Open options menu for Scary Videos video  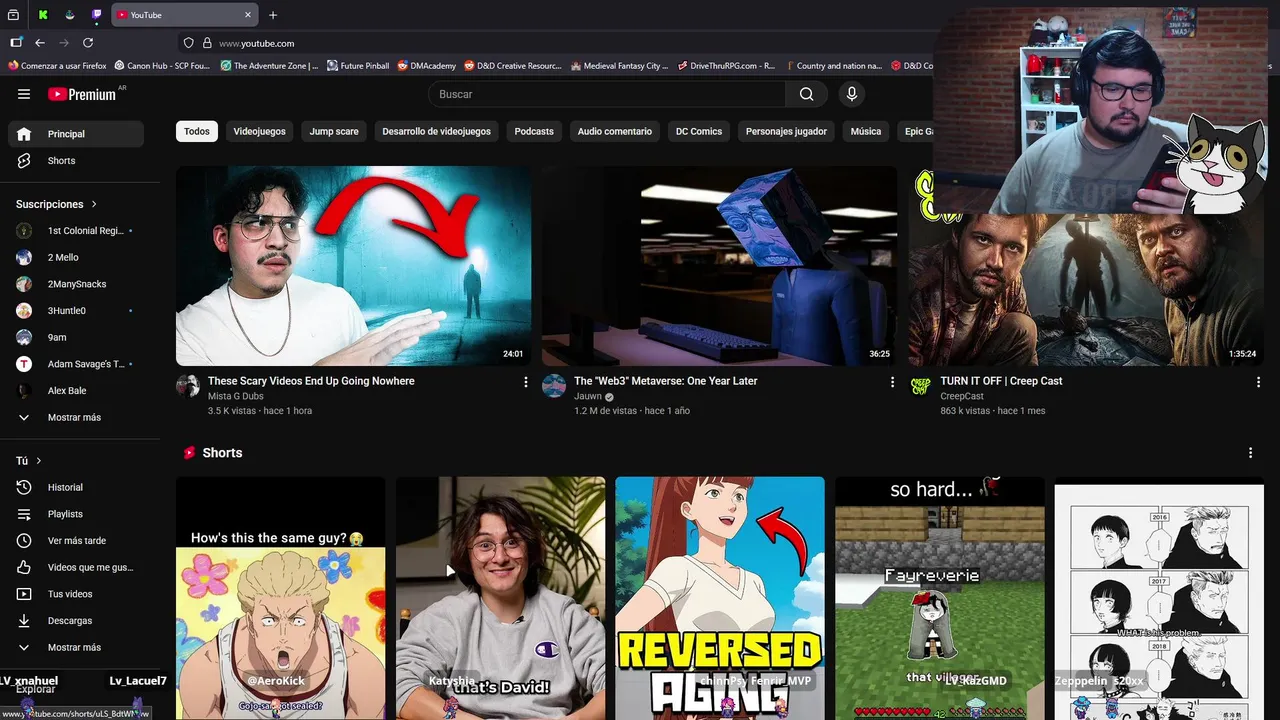(x=526, y=382)
